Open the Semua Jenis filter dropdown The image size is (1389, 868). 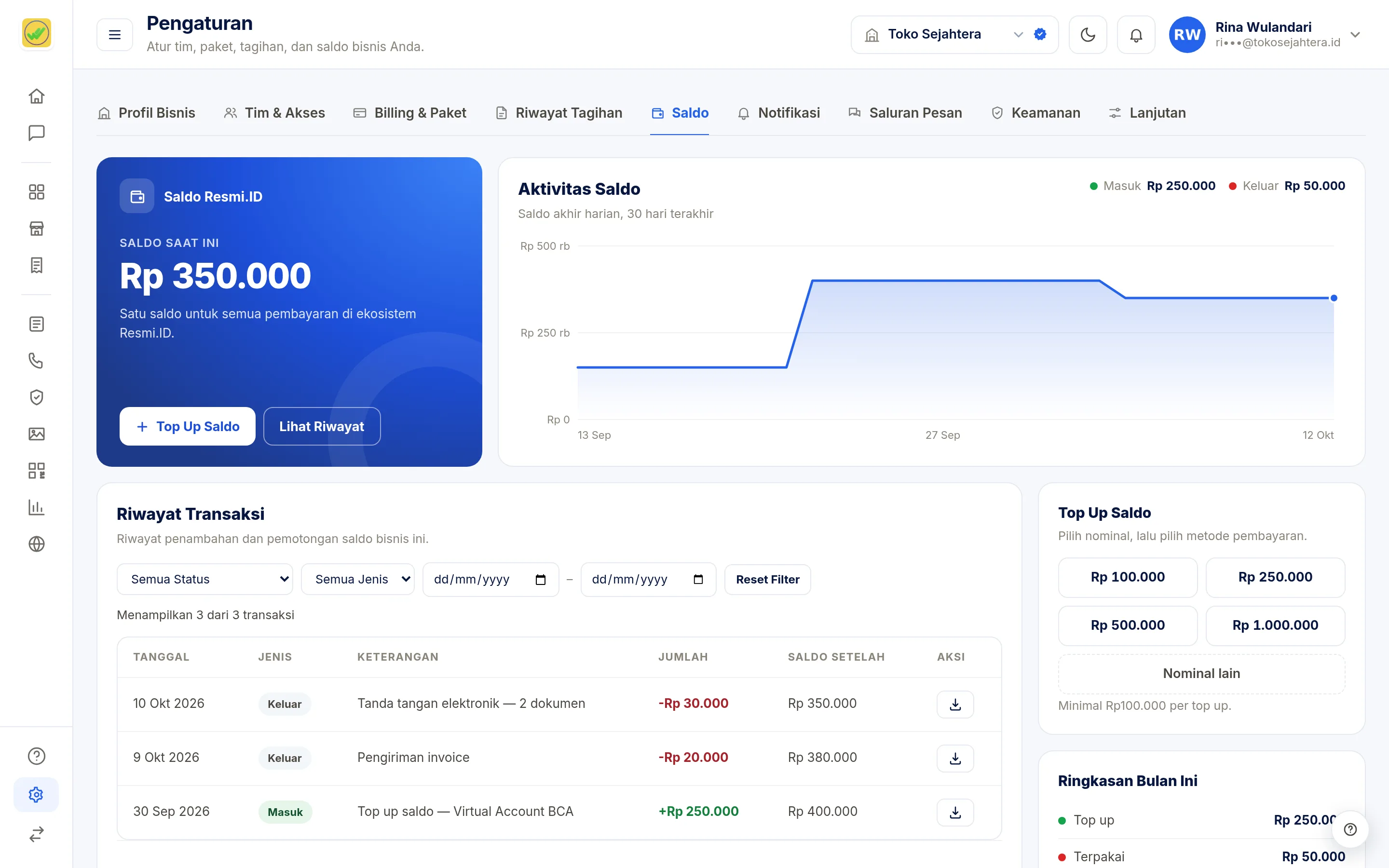click(357, 579)
